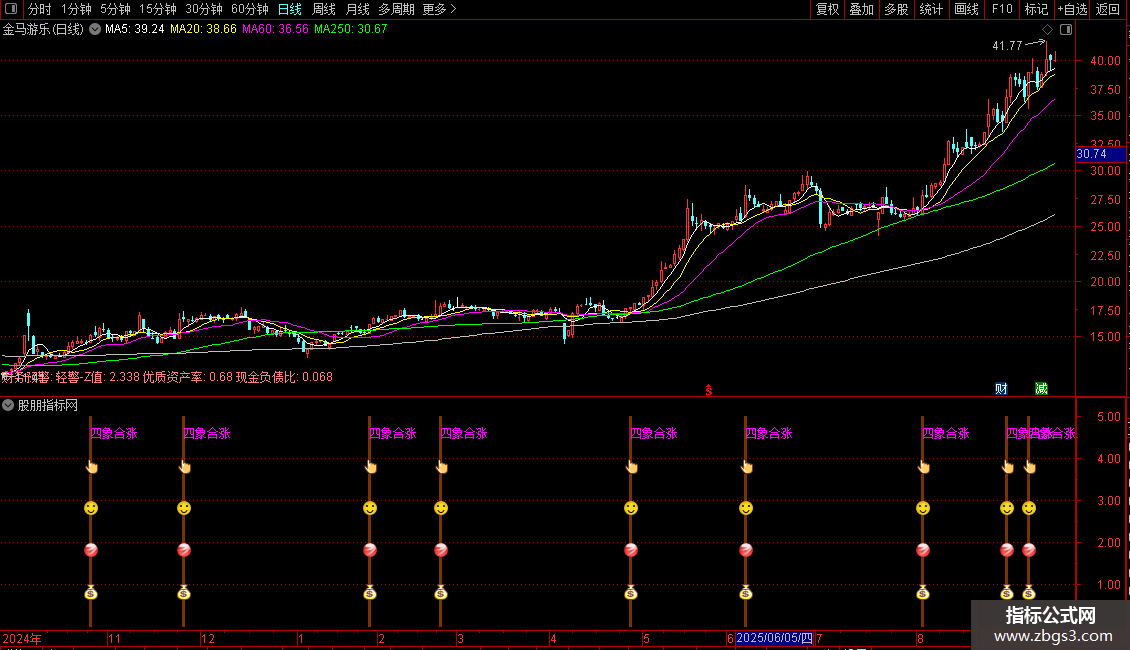Image resolution: width=1130 pixels, height=650 pixels.
Task: Click the money bag icon on sixth signal line
Action: 746,592
